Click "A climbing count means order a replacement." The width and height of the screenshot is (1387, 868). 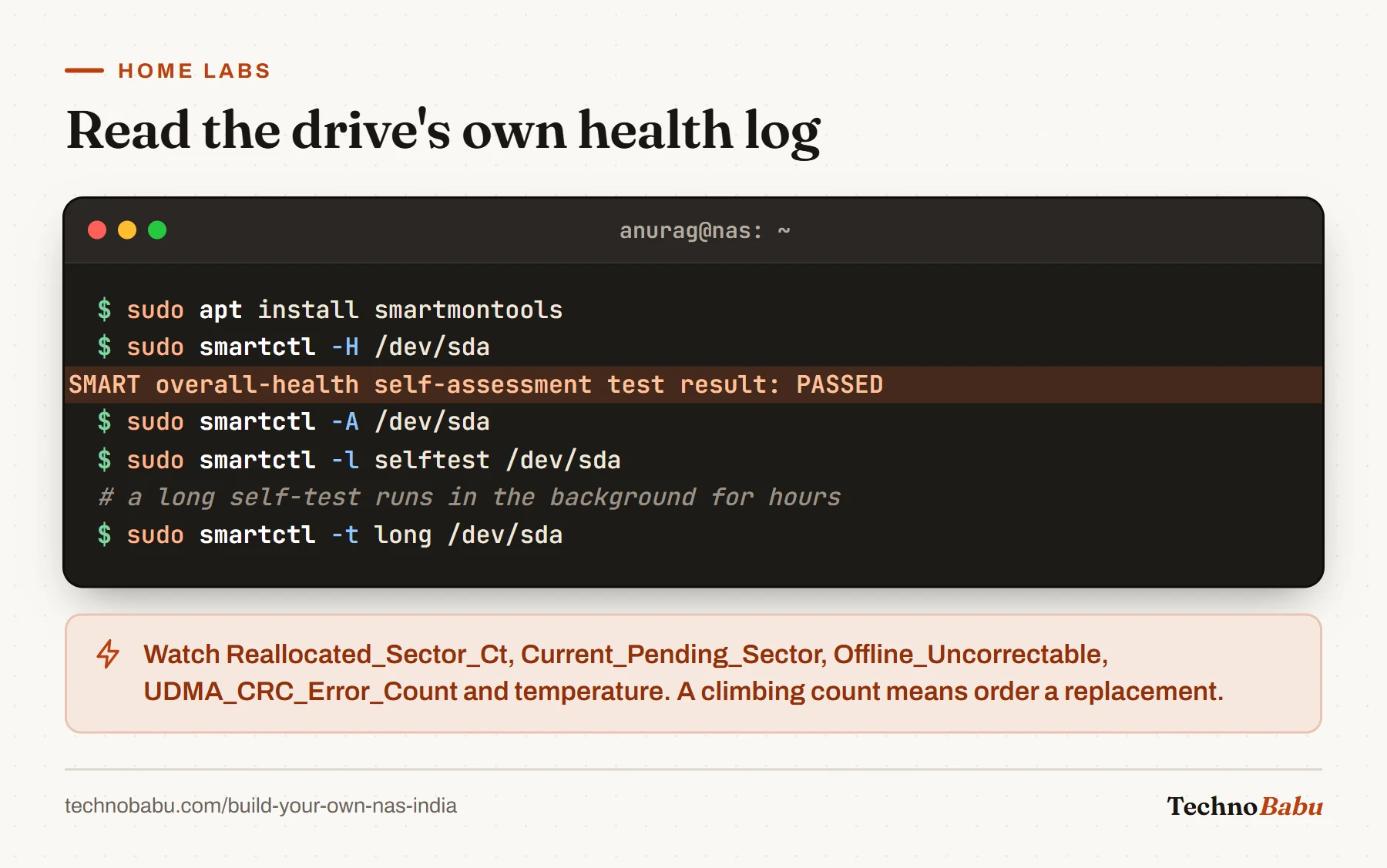950,691
